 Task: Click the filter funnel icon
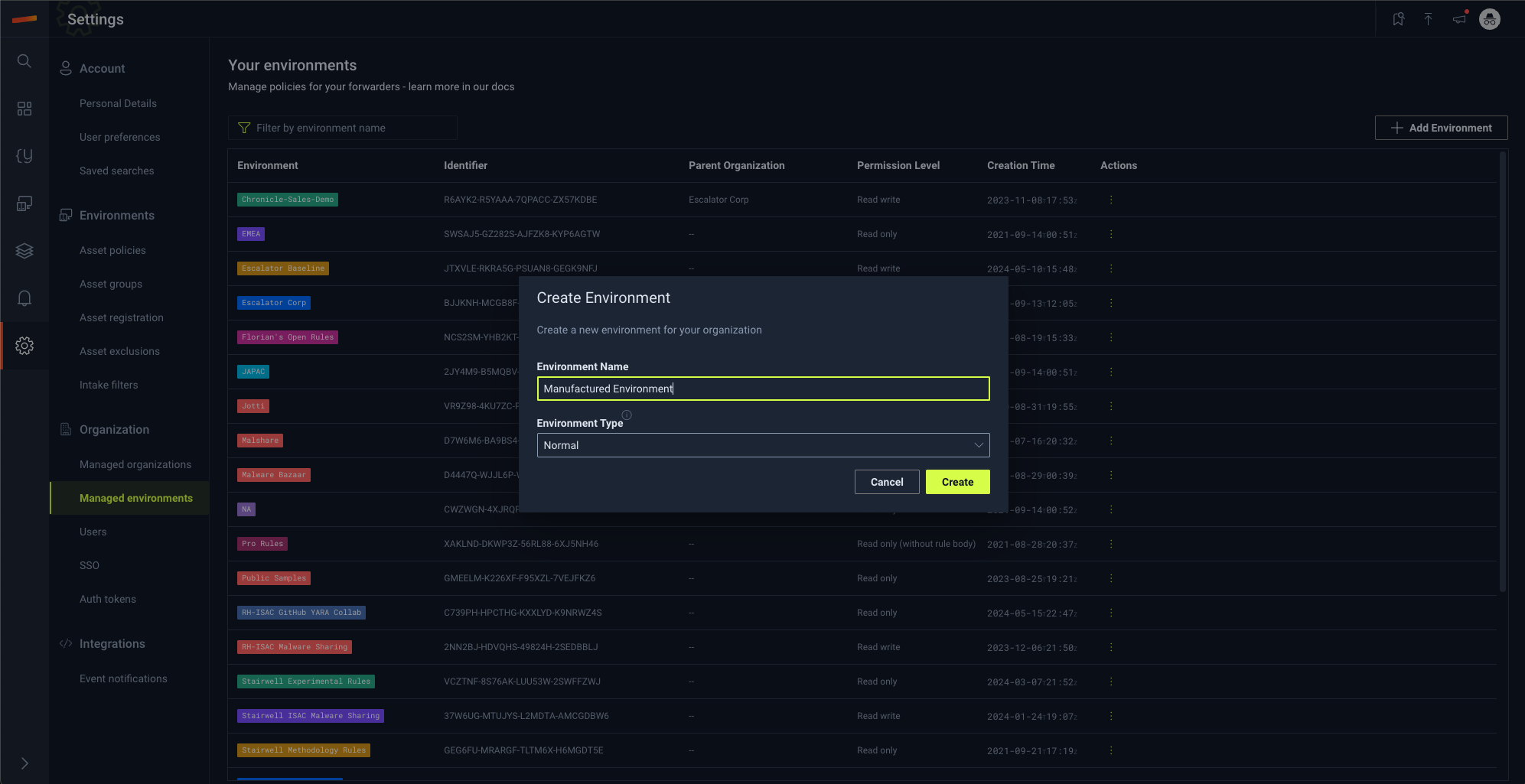pos(244,128)
